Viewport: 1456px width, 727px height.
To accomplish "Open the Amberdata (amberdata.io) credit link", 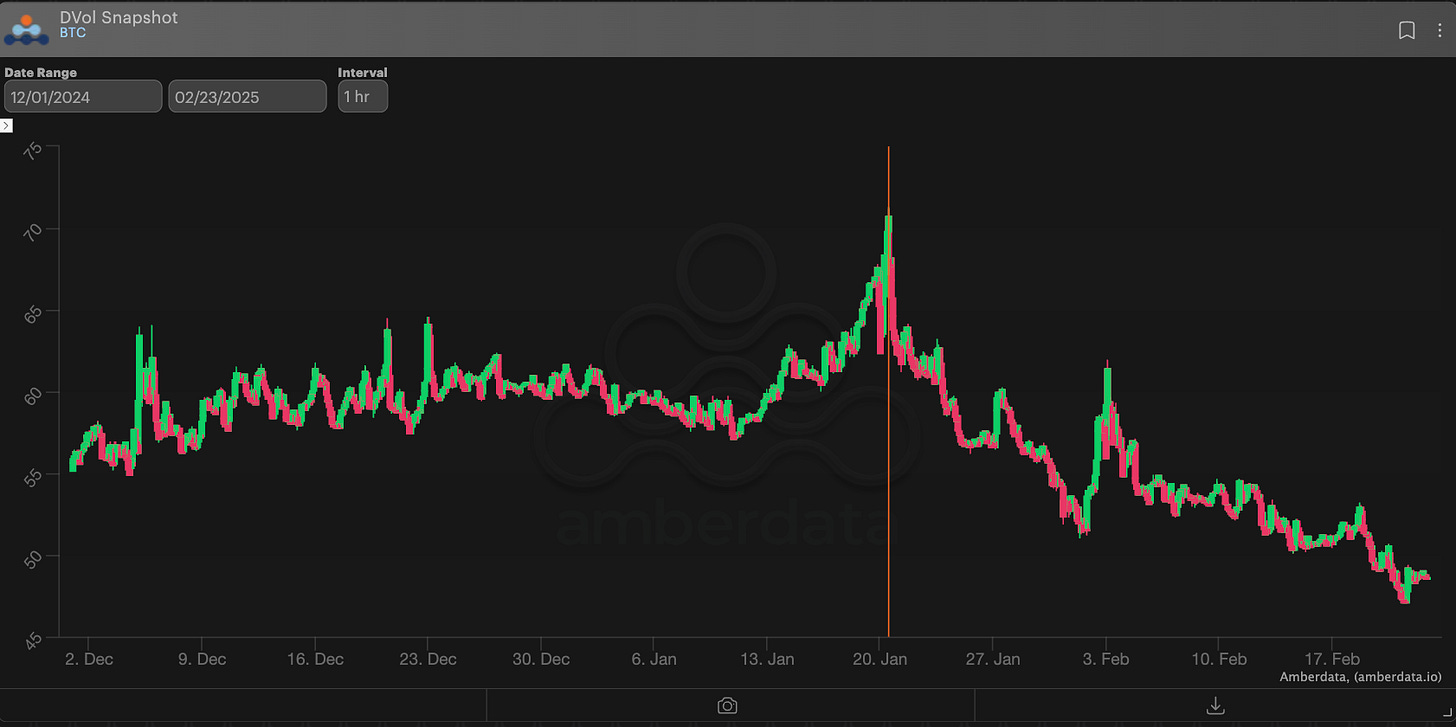I will [1361, 677].
